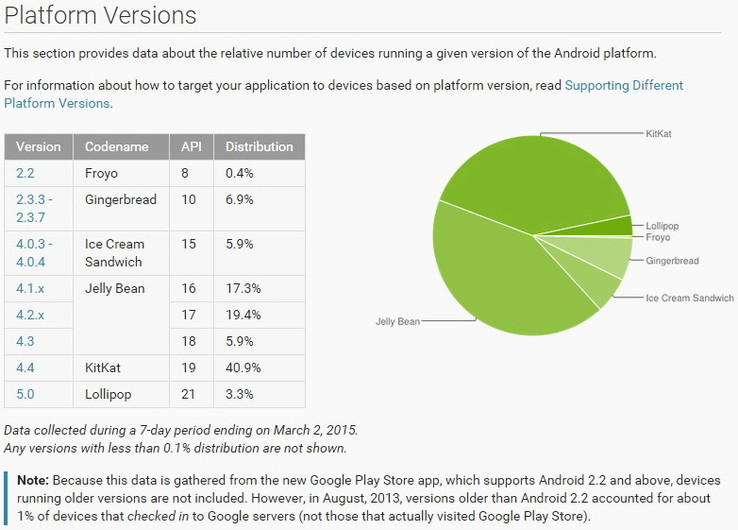Screen dimensions: 738x530
Task: Click the Codename column header
Action: point(117,146)
